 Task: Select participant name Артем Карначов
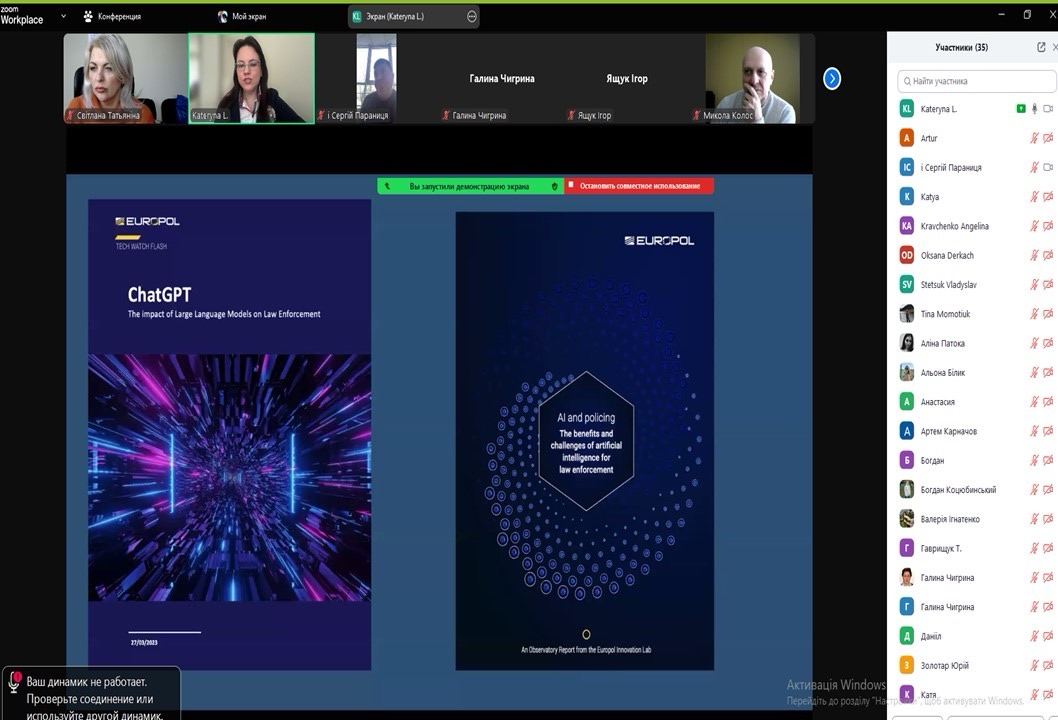949,431
